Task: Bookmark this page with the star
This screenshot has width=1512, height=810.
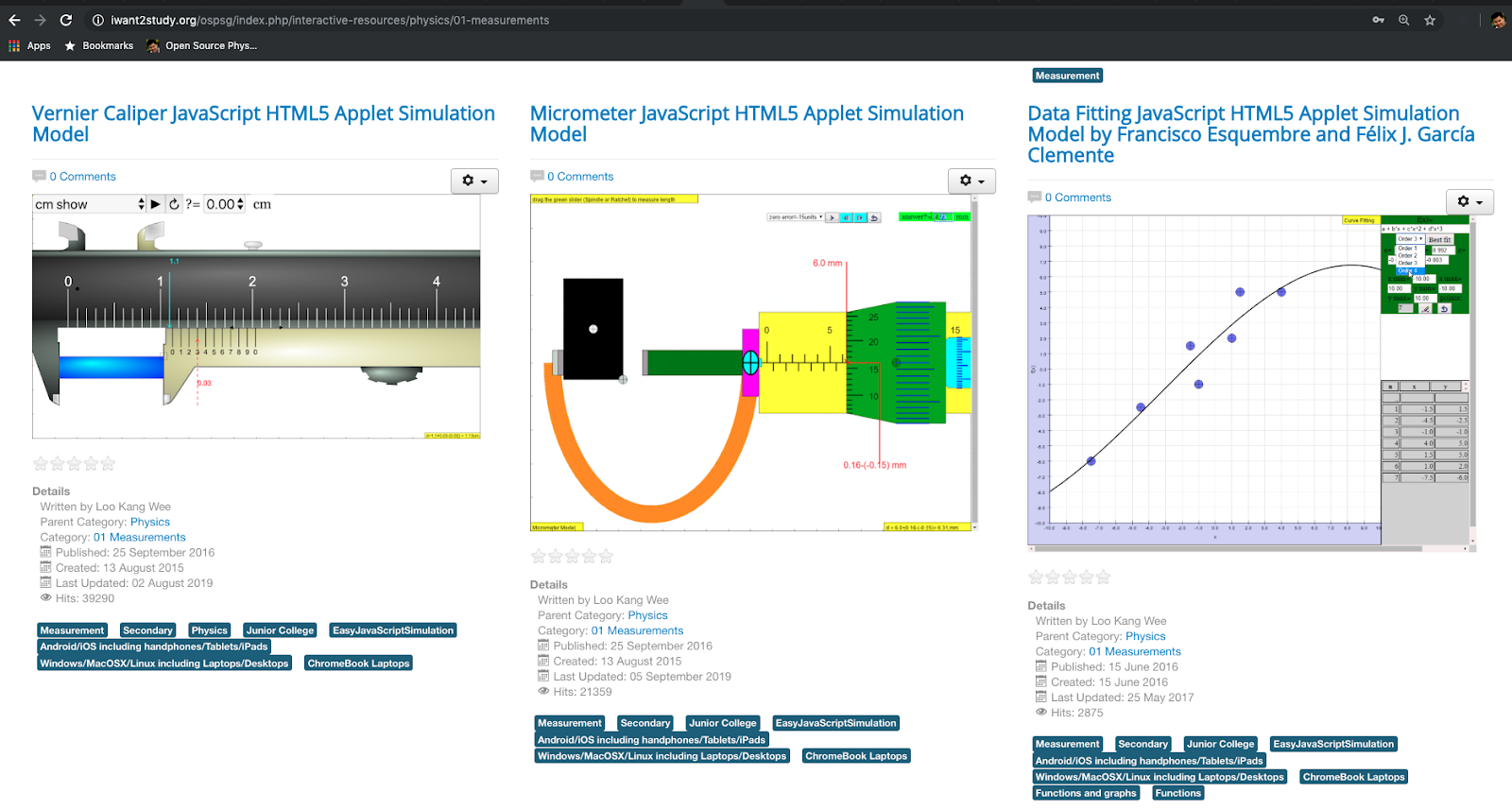Action: click(1430, 20)
